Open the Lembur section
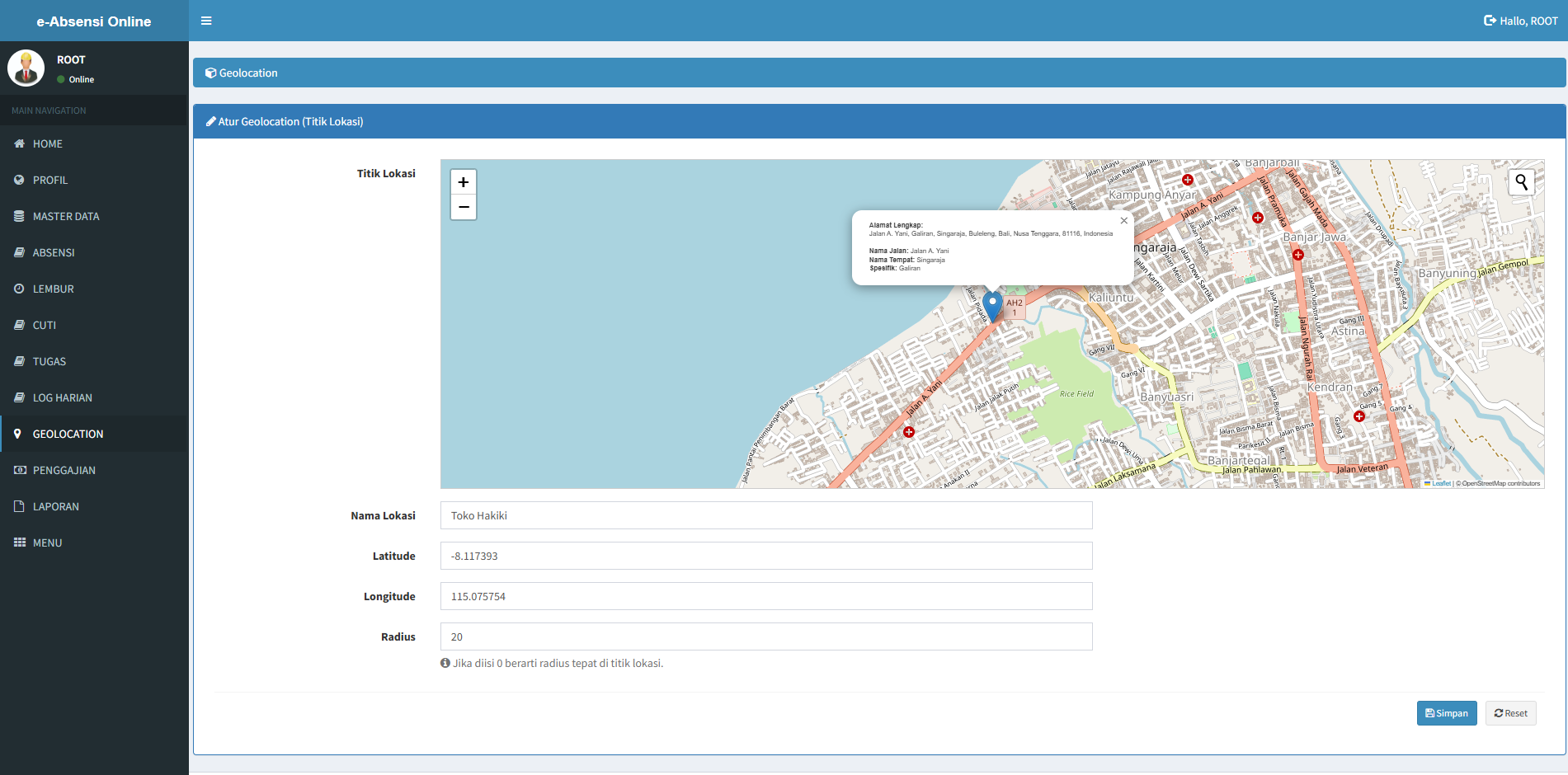This screenshot has height=775, width=1568. click(x=54, y=289)
